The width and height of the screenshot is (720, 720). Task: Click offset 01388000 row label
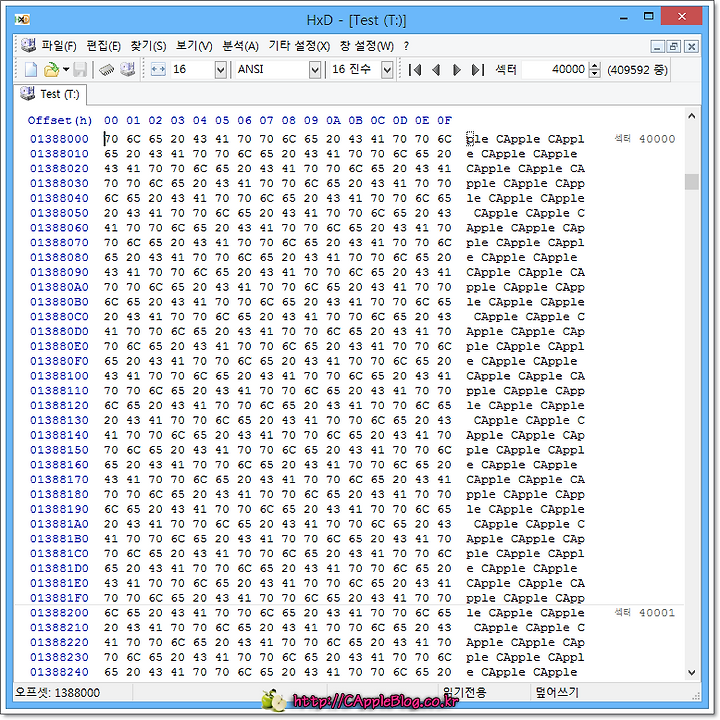click(x=59, y=139)
